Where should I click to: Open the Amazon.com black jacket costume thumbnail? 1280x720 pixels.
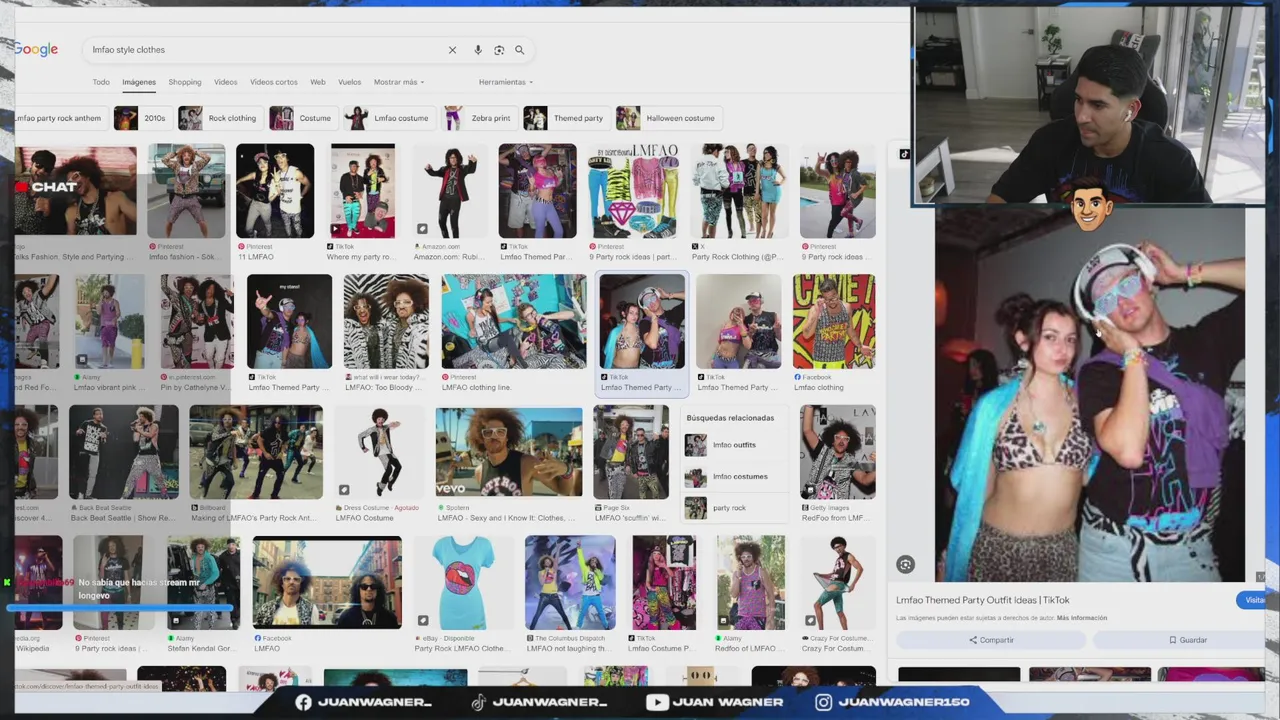click(449, 191)
